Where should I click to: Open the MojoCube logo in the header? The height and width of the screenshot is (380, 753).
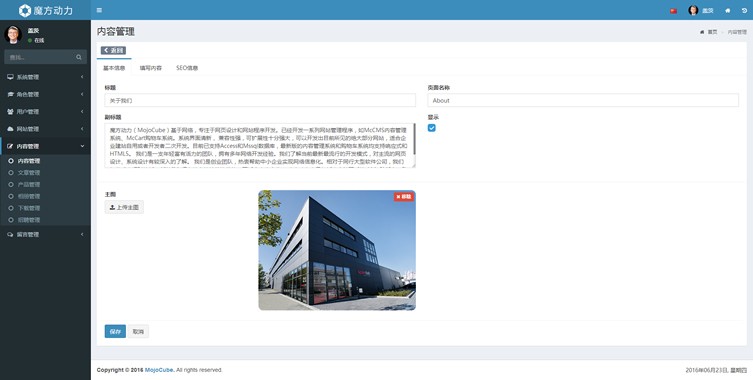pos(45,10)
